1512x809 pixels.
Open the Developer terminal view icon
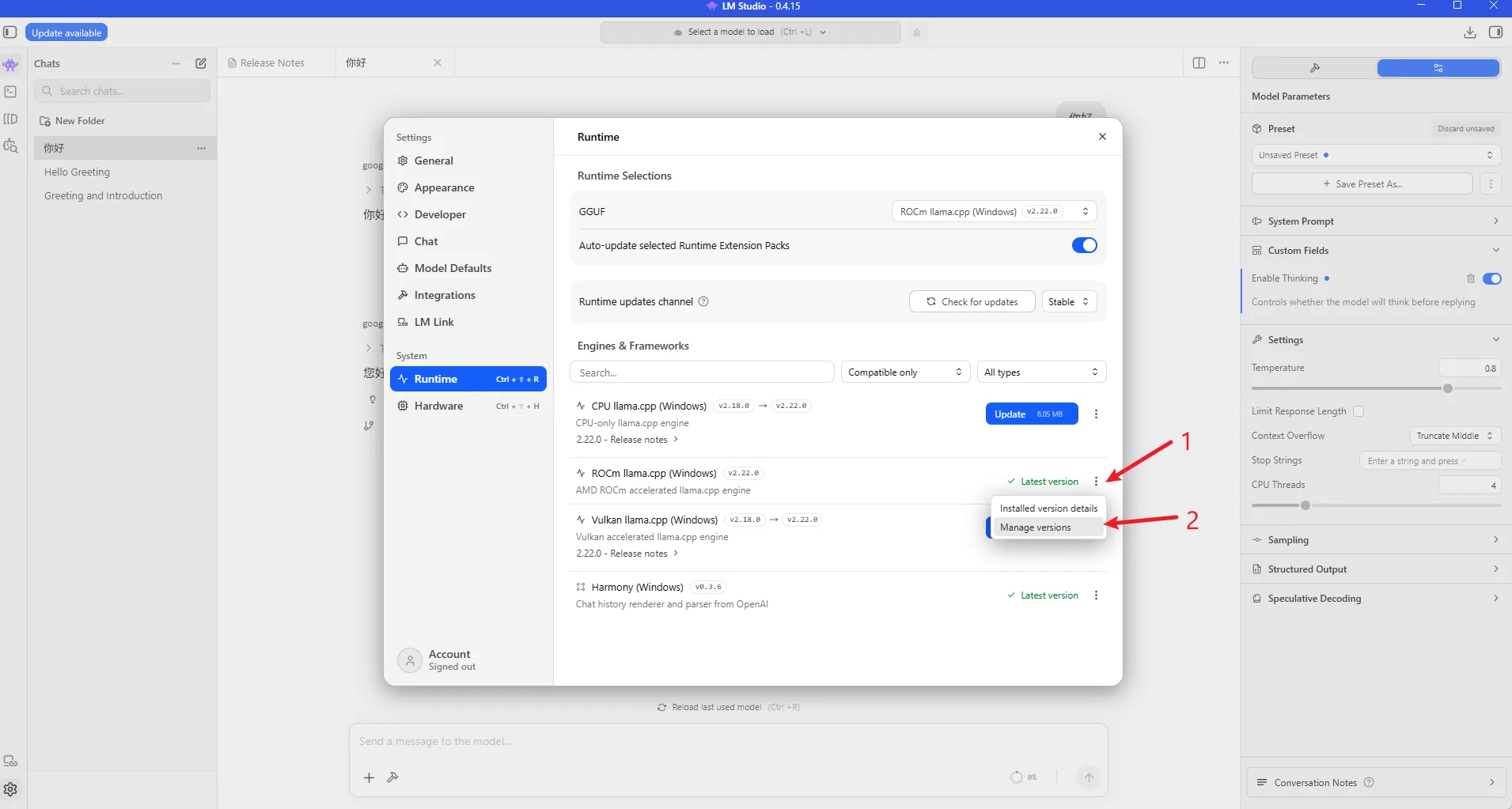(x=10, y=92)
